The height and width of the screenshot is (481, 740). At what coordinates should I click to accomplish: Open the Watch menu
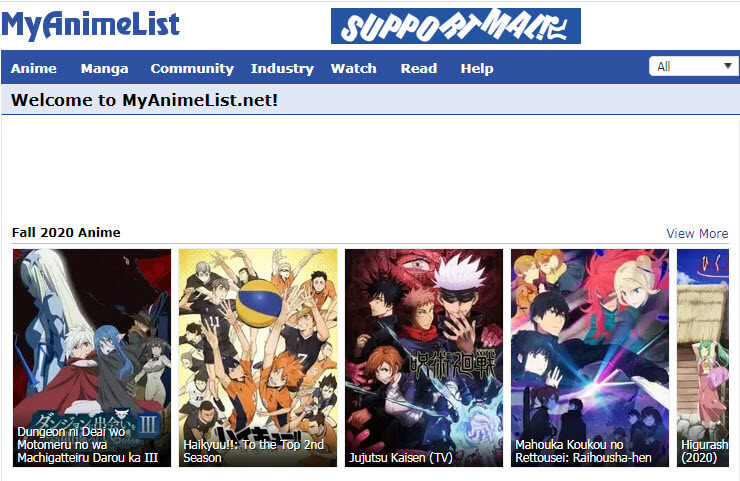[353, 68]
